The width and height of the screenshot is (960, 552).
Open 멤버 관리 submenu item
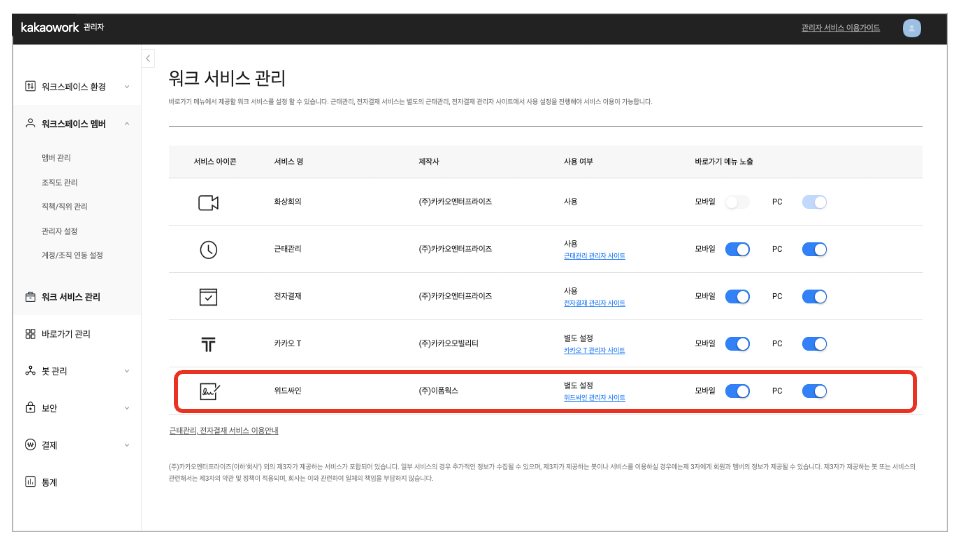click(56, 157)
